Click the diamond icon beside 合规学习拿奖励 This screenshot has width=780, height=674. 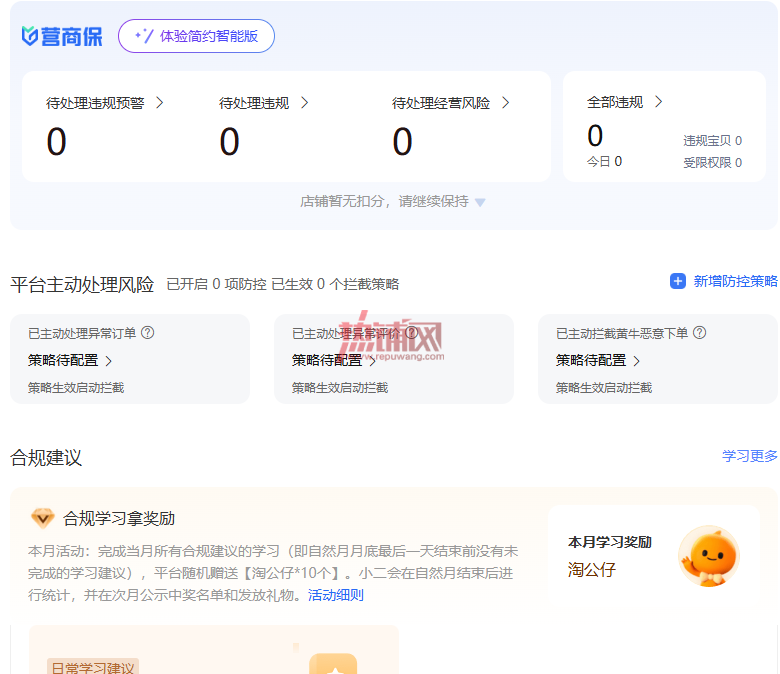coord(43,518)
